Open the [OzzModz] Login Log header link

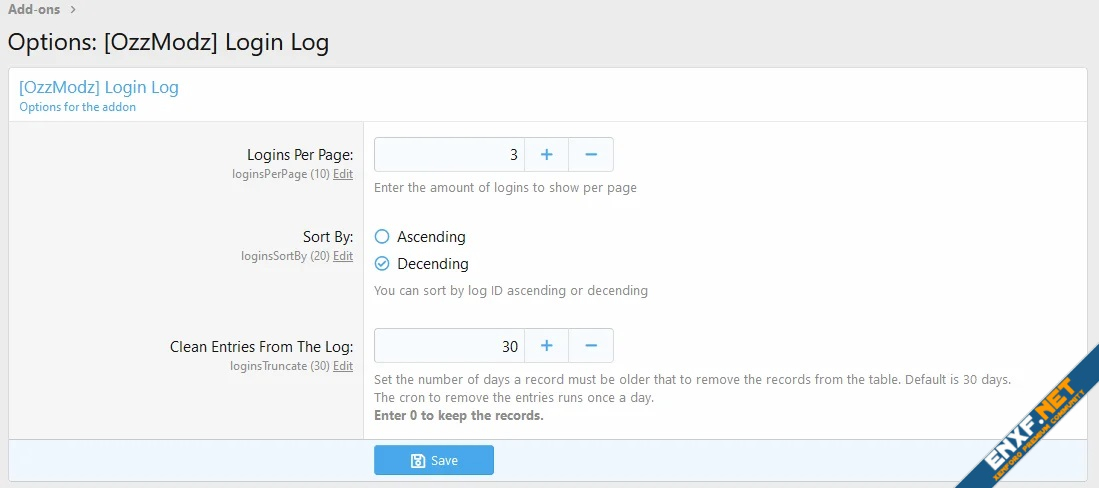99,87
